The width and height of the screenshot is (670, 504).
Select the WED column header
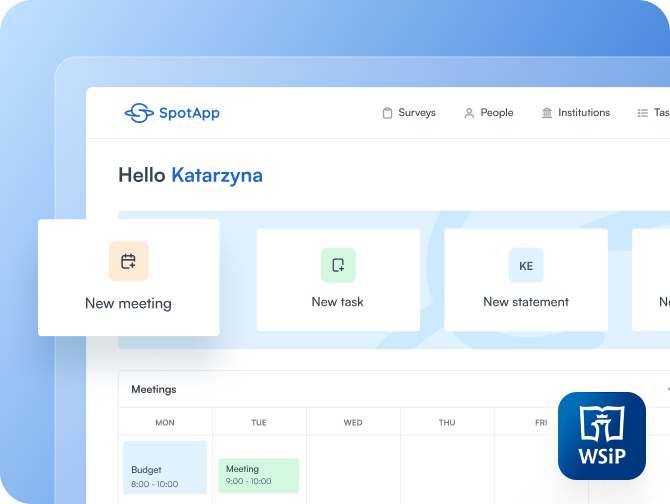353,422
